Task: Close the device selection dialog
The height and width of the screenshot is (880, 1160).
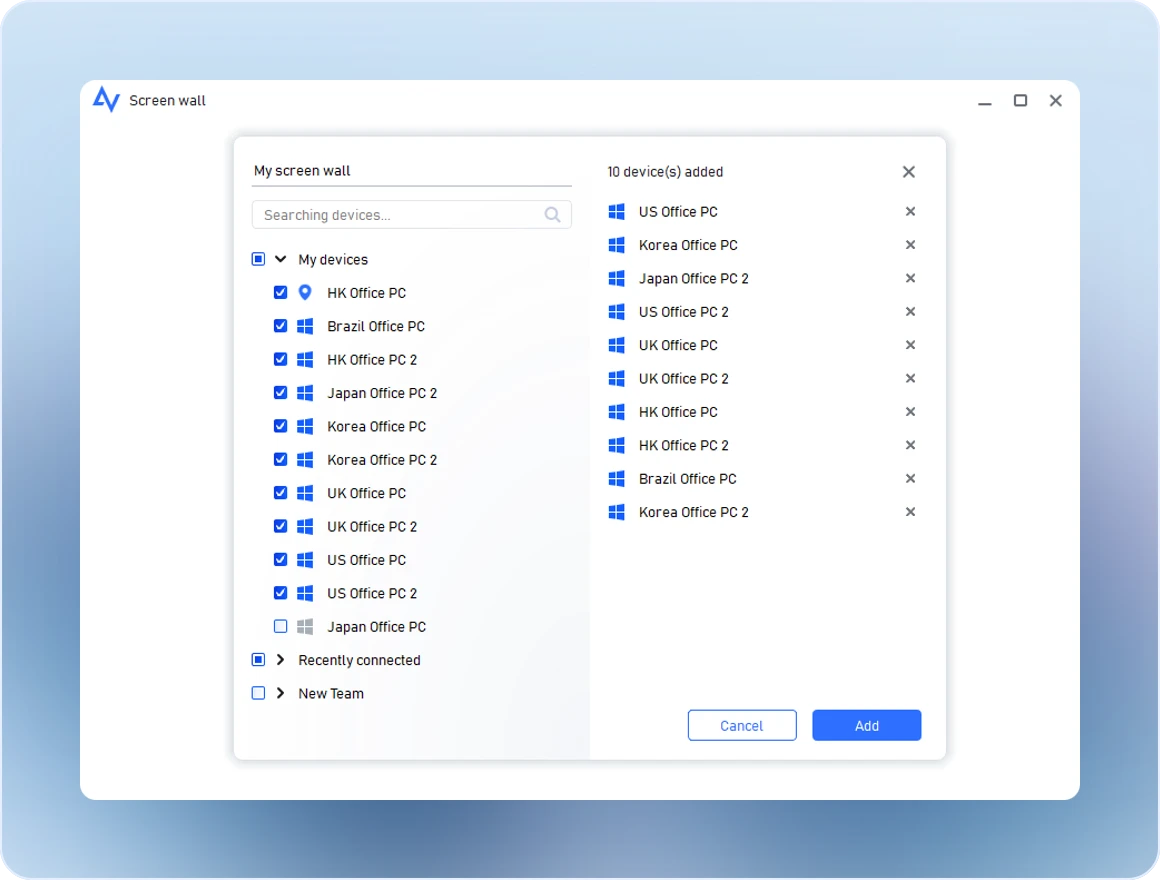Action: point(908,172)
